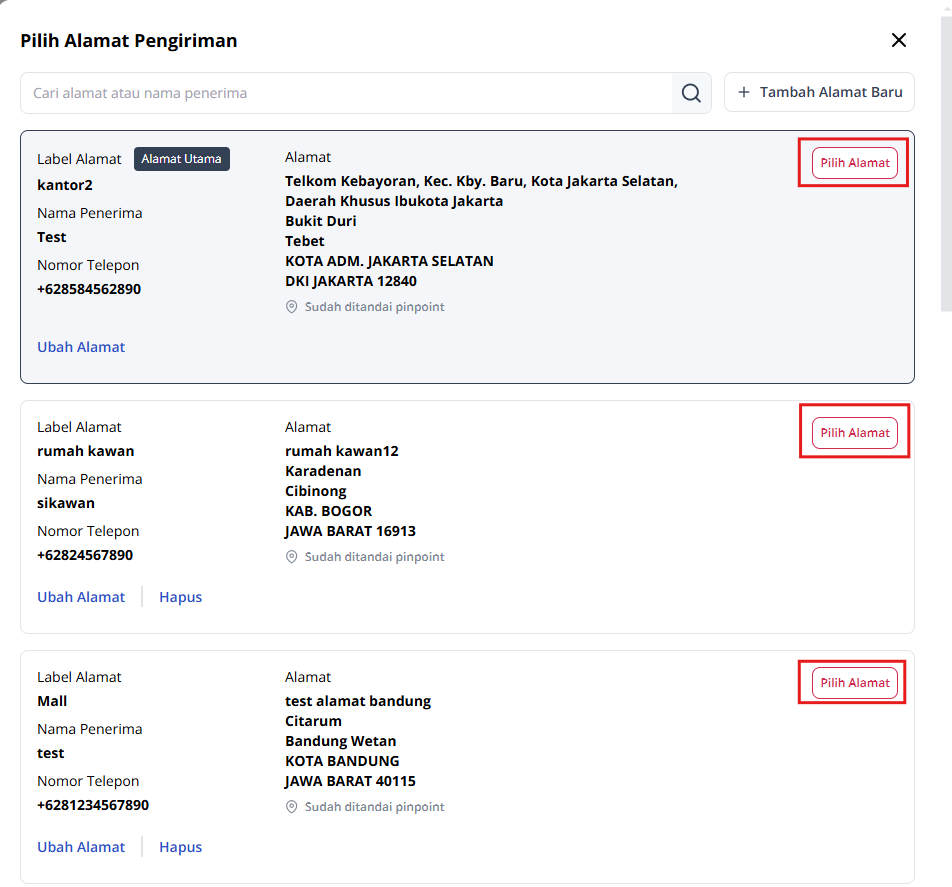This screenshot has height=887, width=952.
Task: Click pinpoint marker icon for Mall address
Action: 292,807
